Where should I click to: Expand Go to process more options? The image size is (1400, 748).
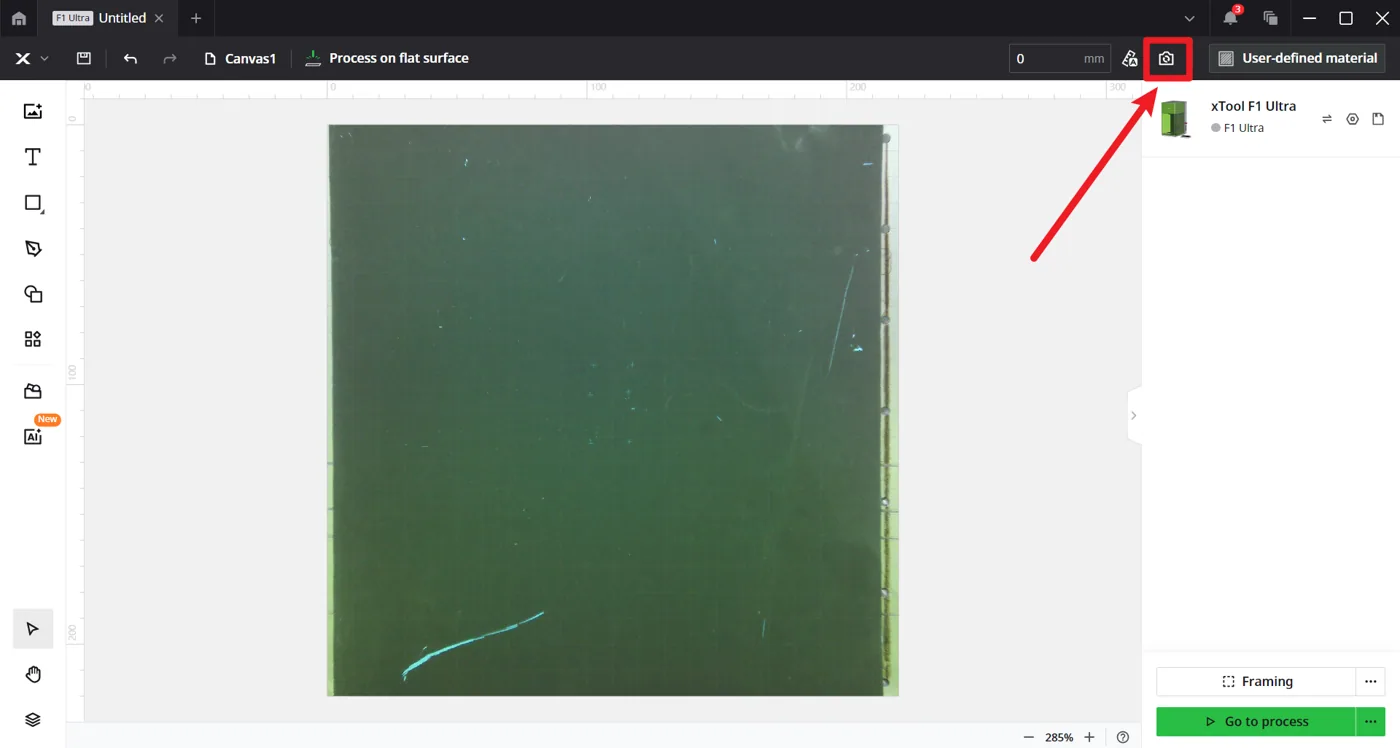pos(1370,721)
